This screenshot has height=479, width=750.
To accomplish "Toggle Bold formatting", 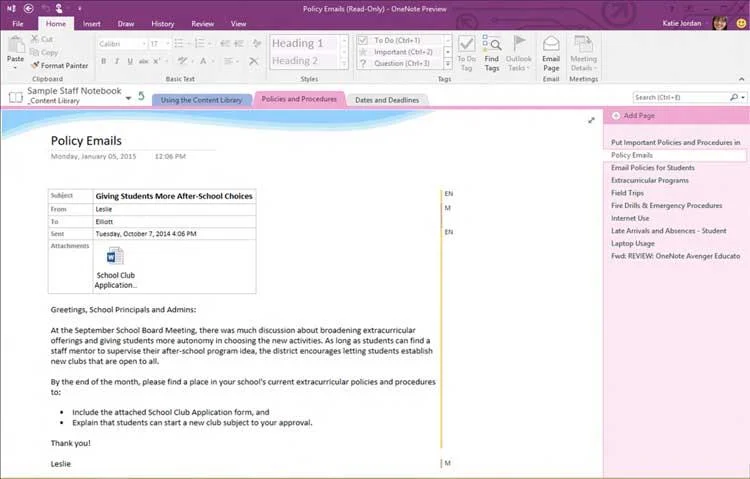I will [x=103, y=61].
